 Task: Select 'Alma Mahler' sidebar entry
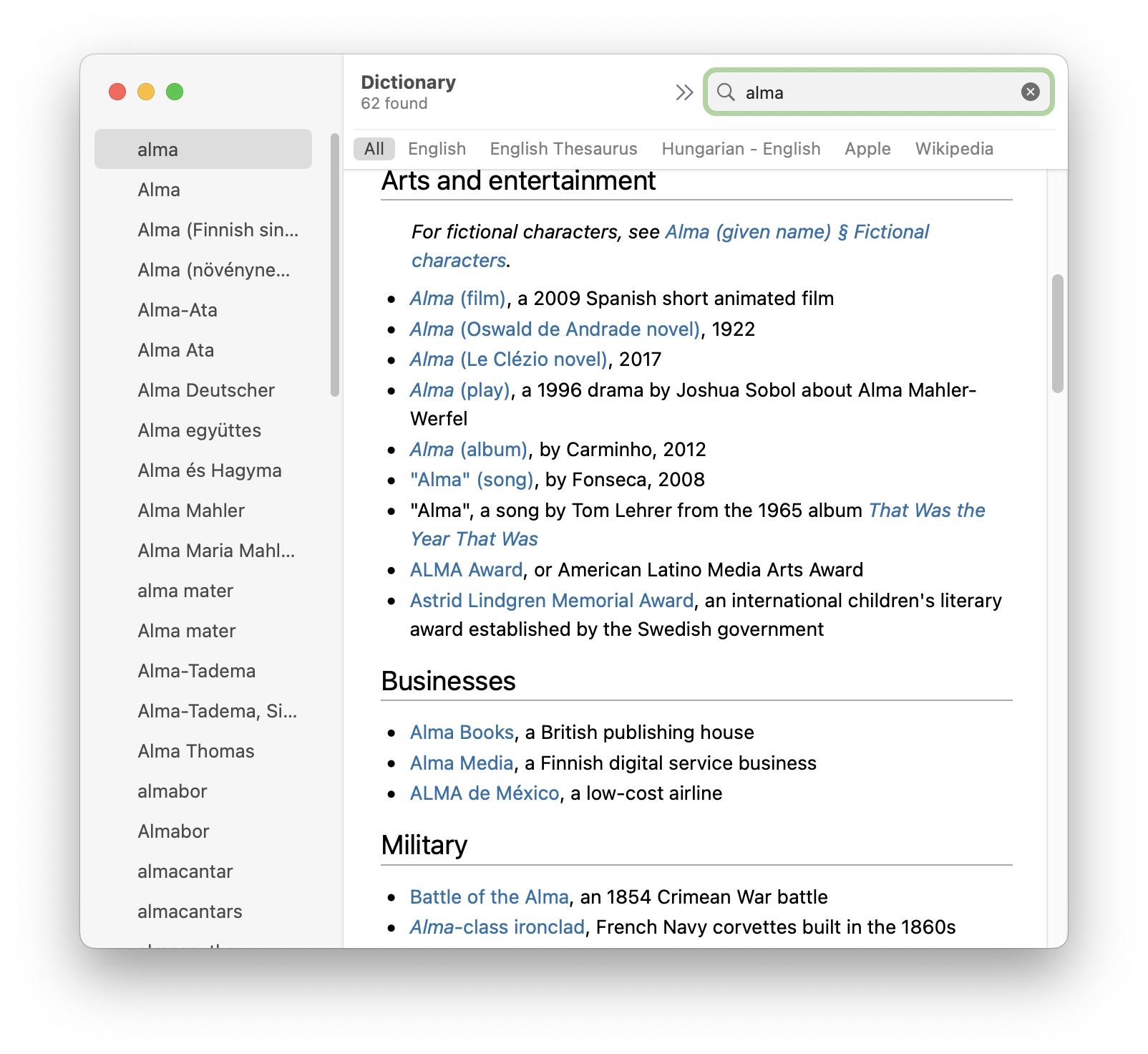(x=203, y=511)
